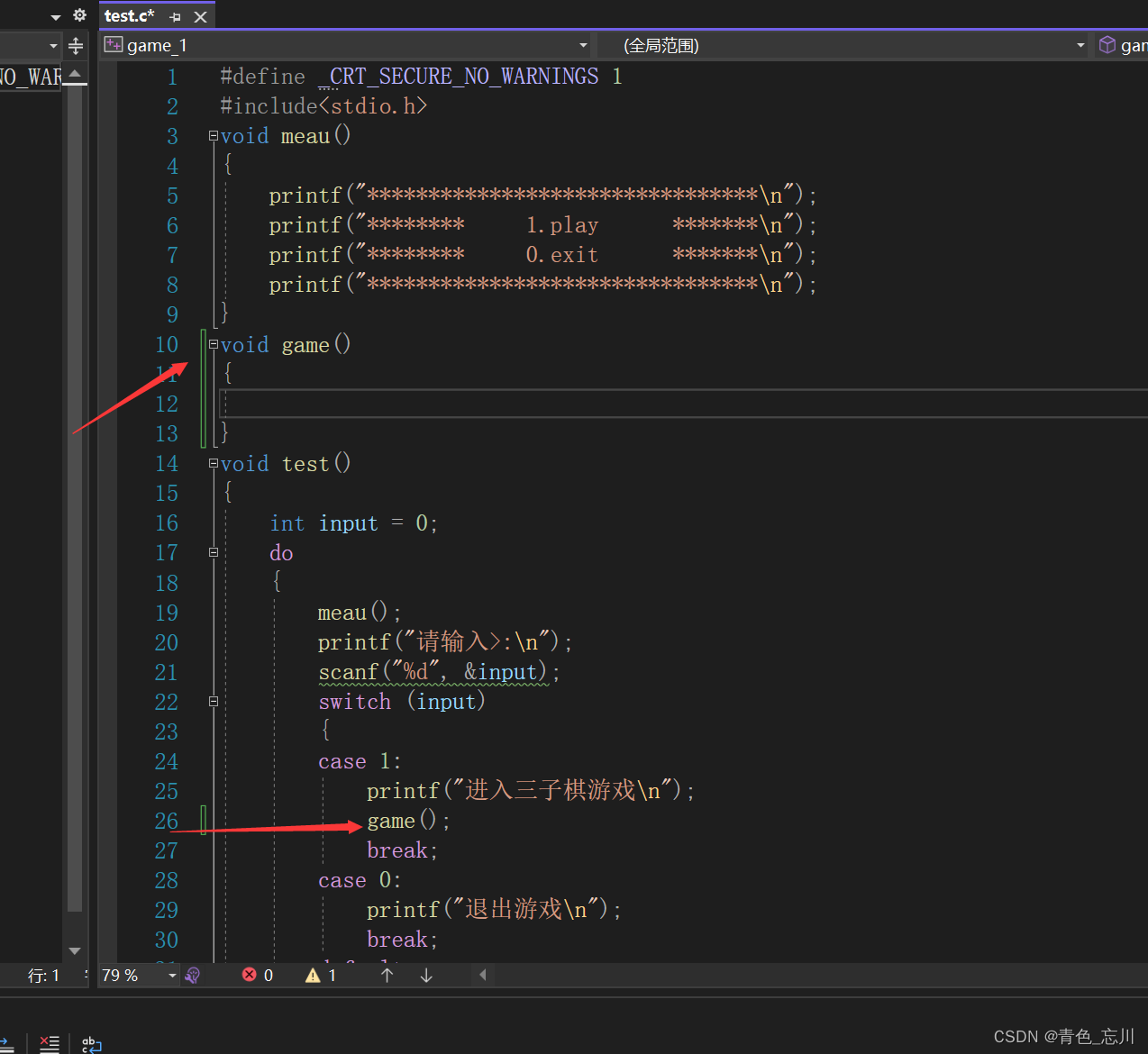Click the meau(); call on line 19
Image resolution: width=1148 pixels, height=1054 pixels.
click(360, 612)
